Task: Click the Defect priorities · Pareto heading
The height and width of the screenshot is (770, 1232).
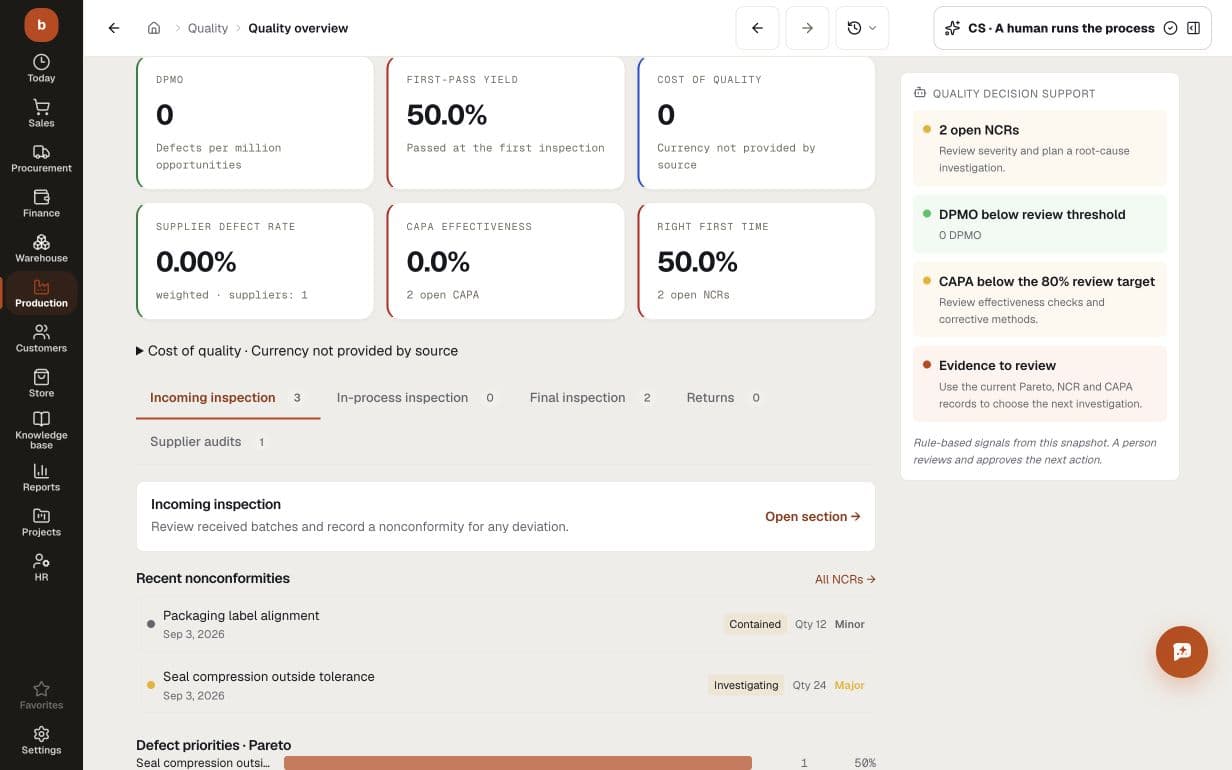Action: coord(213,745)
